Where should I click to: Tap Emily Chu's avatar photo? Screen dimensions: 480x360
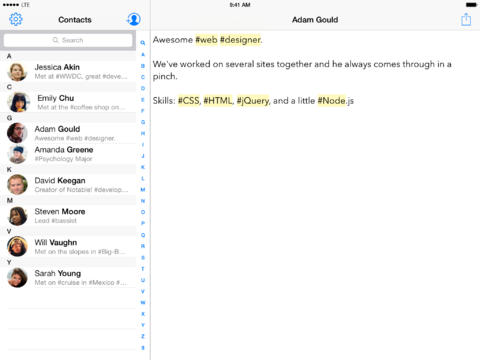pos(19,102)
